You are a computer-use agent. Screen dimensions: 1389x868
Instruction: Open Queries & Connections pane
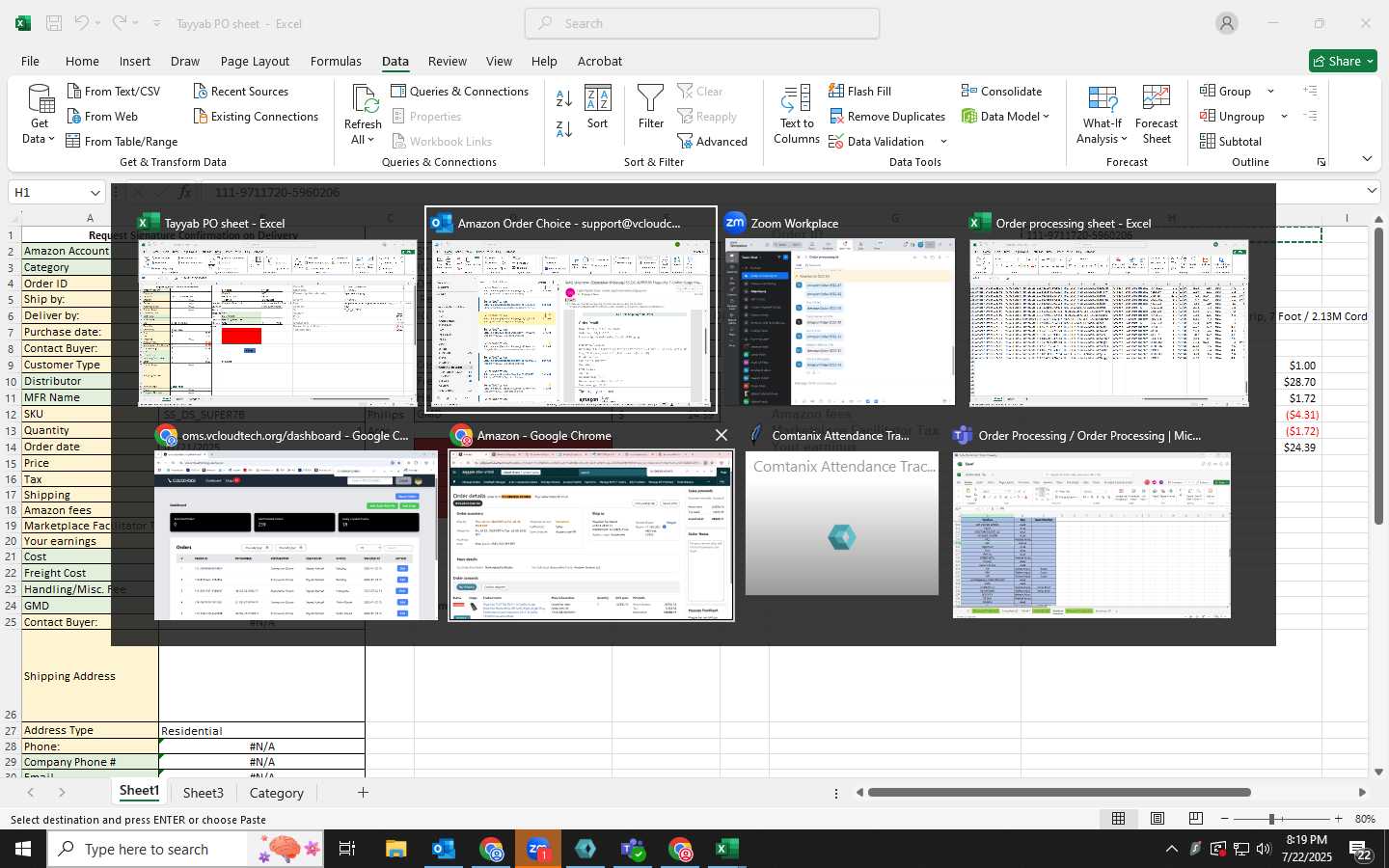[x=460, y=92]
